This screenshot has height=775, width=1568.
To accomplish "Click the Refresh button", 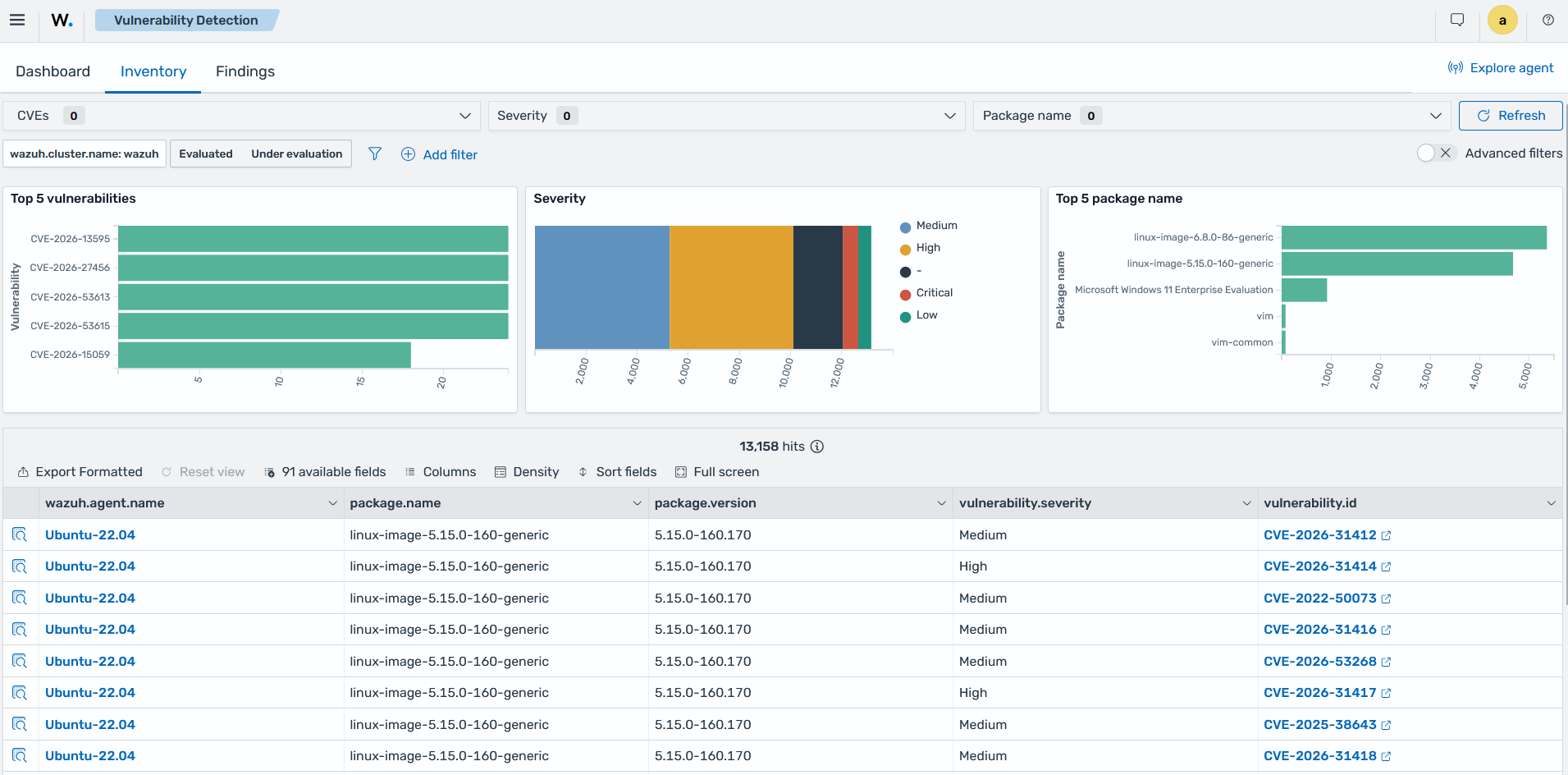I will point(1511,116).
